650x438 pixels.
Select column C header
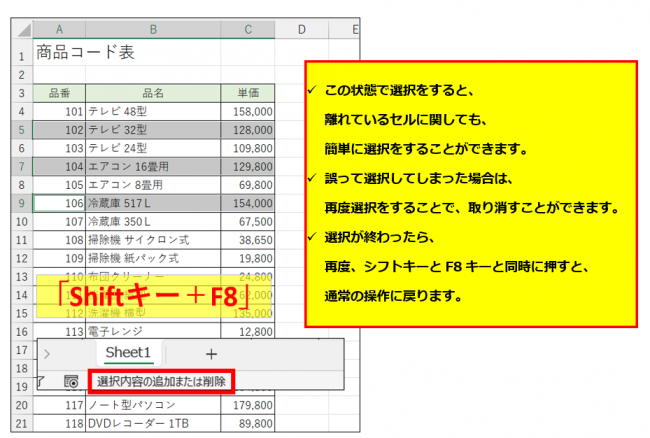click(x=248, y=31)
